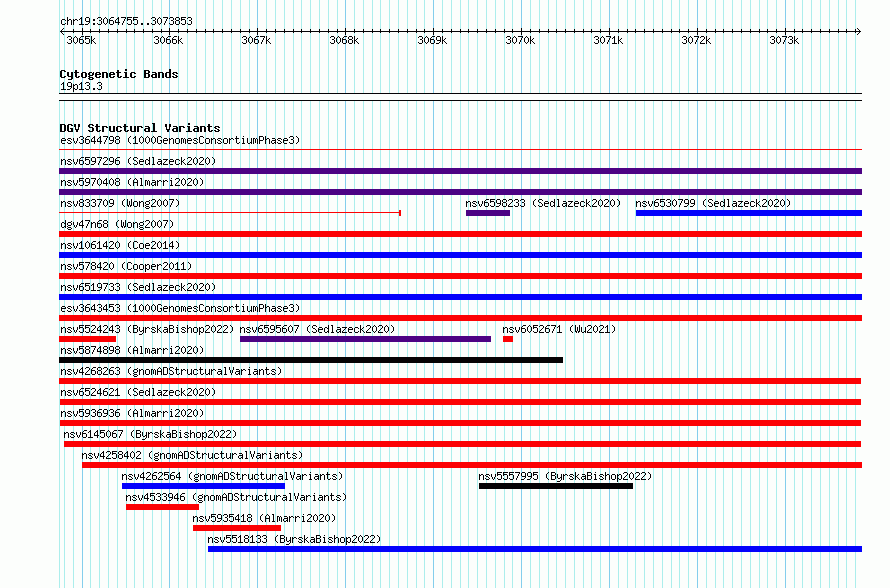Click the short nsv6598233 purple bar
This screenshot has height=588, width=890.
(x=488, y=213)
